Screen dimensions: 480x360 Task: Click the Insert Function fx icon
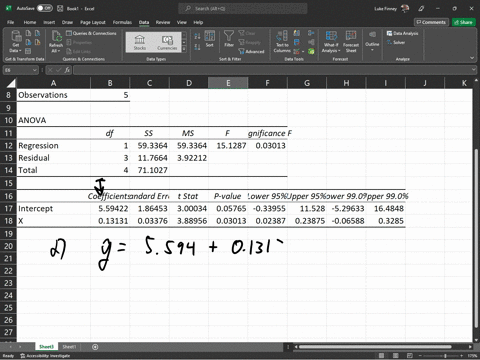(x=67, y=70)
